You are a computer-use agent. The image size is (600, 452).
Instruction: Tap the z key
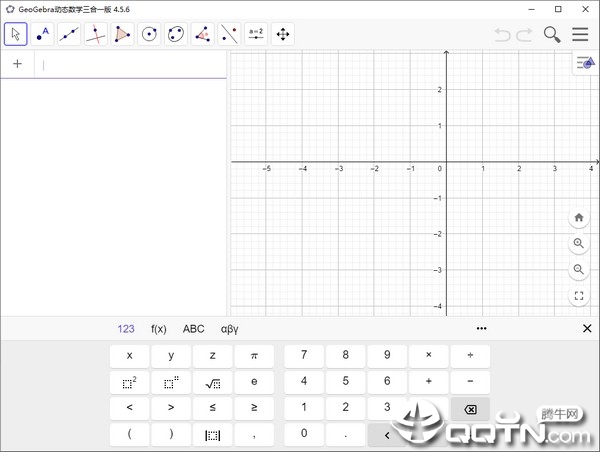click(x=213, y=356)
